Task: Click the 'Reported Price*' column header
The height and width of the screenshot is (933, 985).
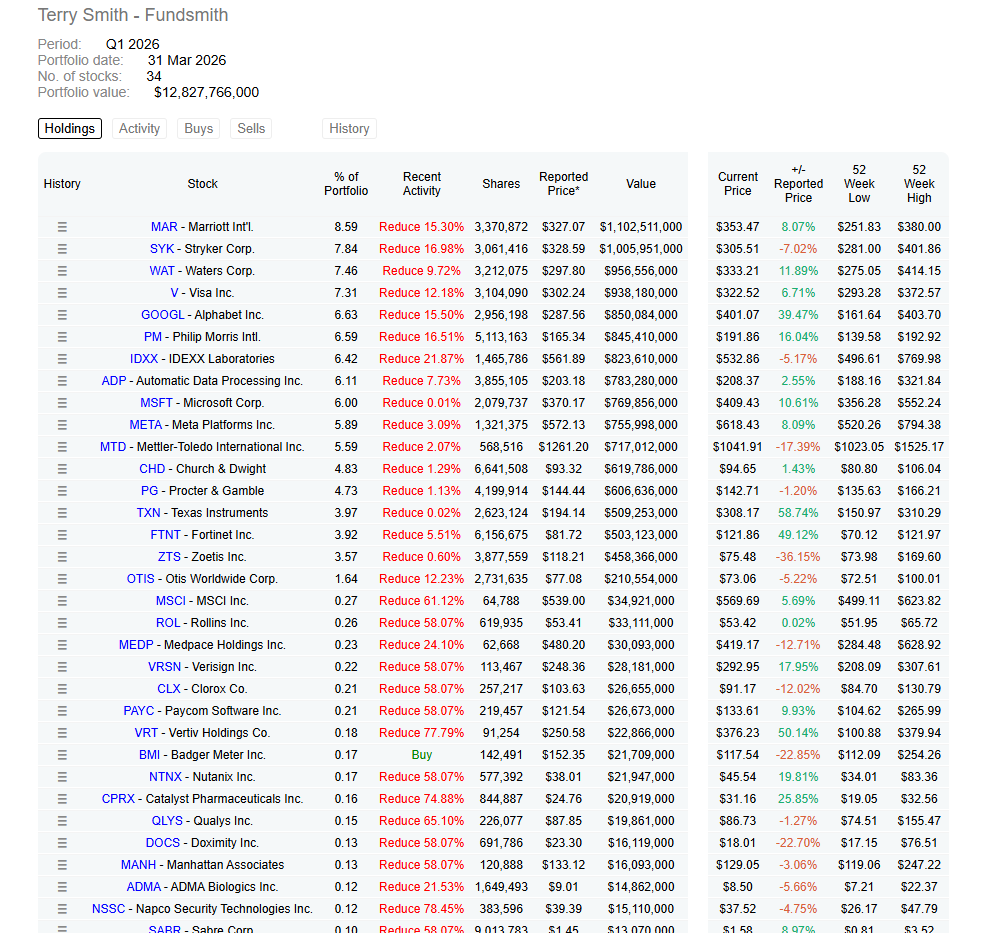Action: 563,183
